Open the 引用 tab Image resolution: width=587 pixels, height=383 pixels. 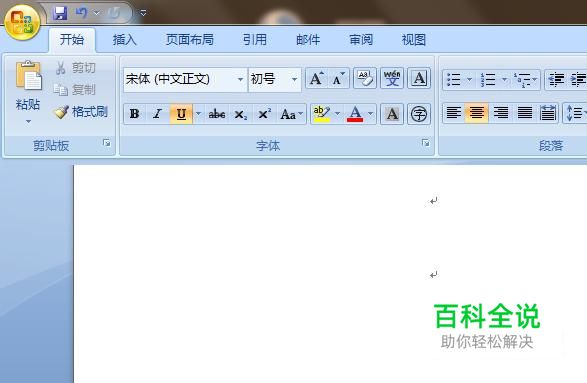(x=255, y=39)
